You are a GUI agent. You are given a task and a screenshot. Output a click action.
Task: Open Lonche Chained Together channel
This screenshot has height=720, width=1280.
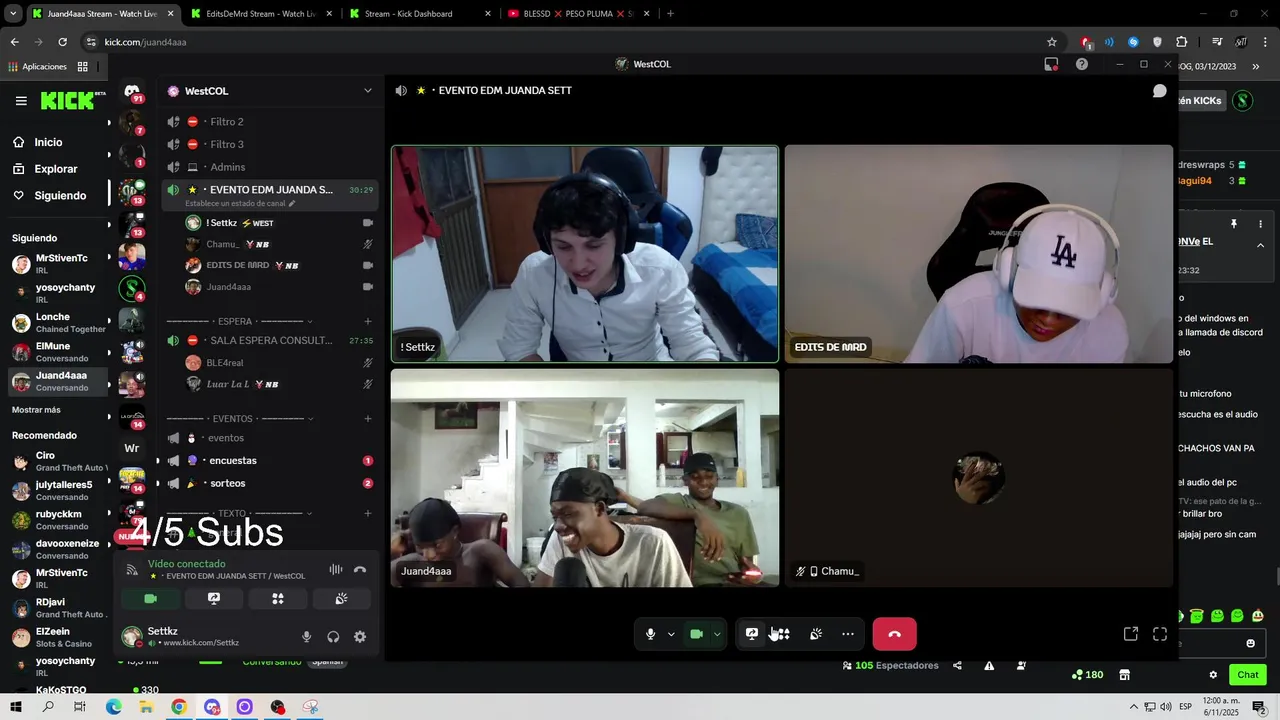click(x=58, y=323)
